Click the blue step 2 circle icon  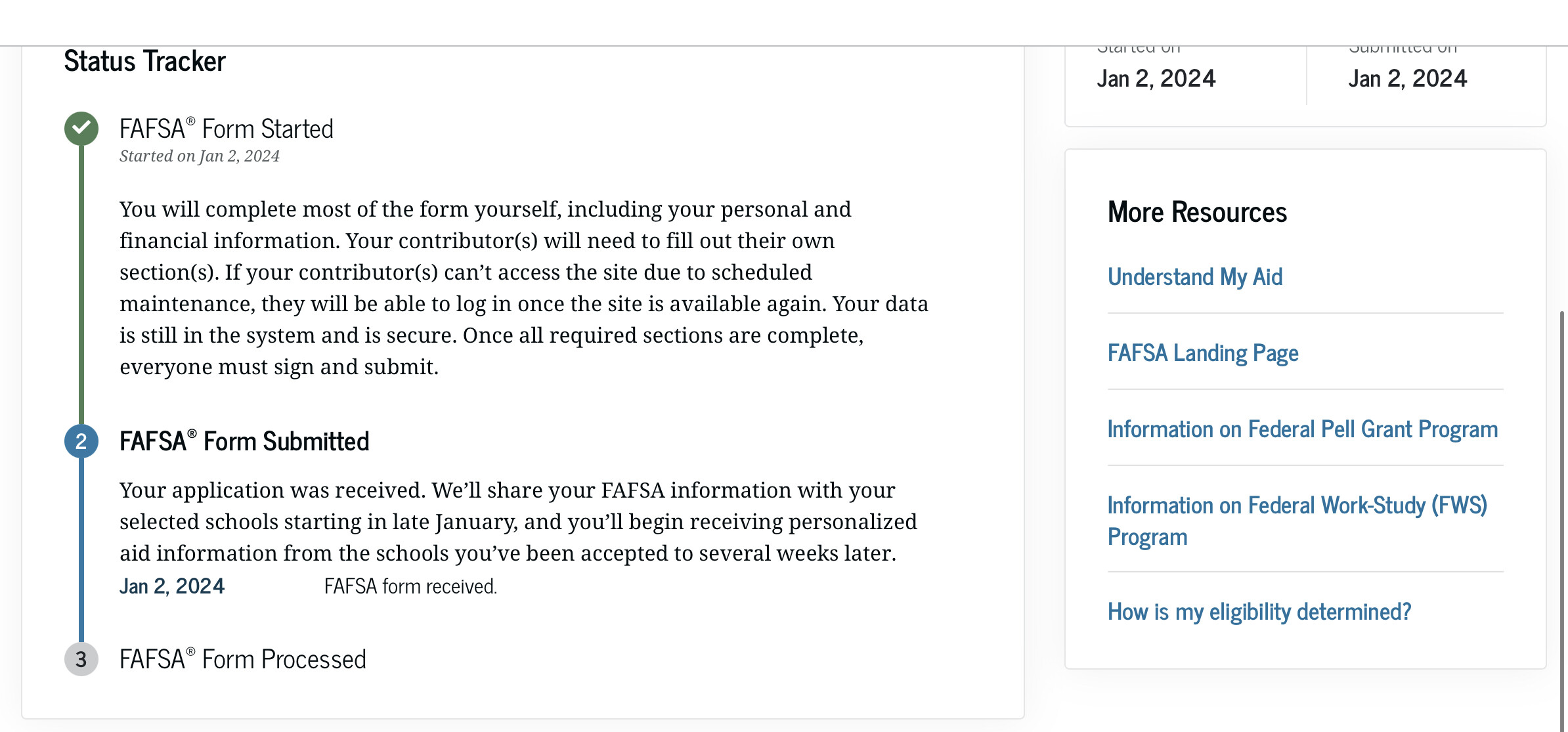tap(81, 441)
